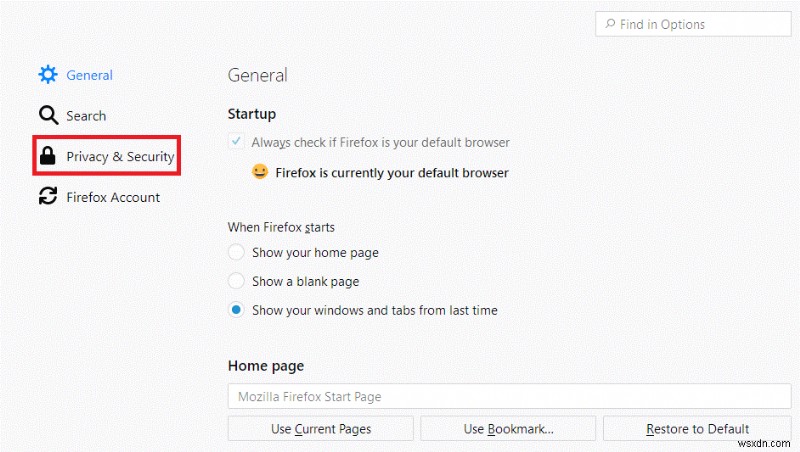Go to Privacy & Security settings
The image size is (800, 452).
pyautogui.click(x=120, y=157)
